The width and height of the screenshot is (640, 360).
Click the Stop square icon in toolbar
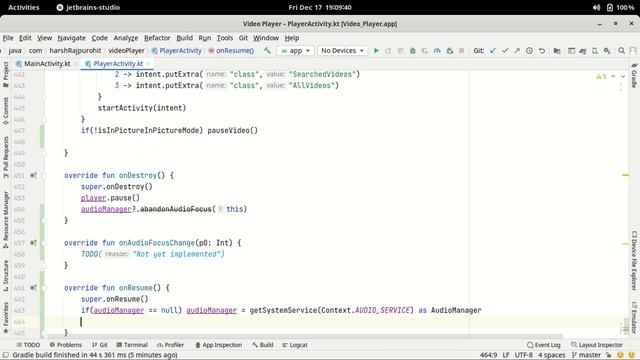[461, 51]
